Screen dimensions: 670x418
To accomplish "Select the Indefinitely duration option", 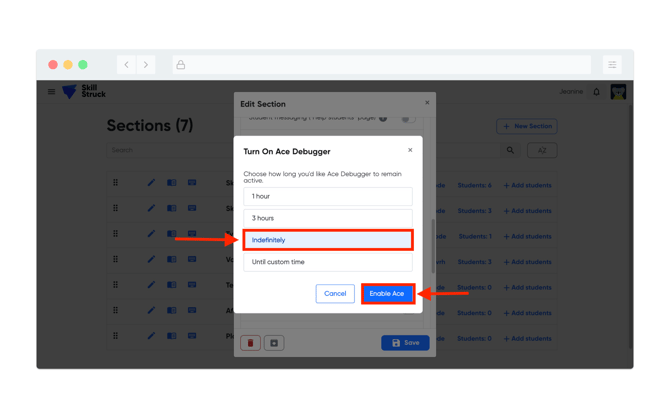I will point(327,240).
